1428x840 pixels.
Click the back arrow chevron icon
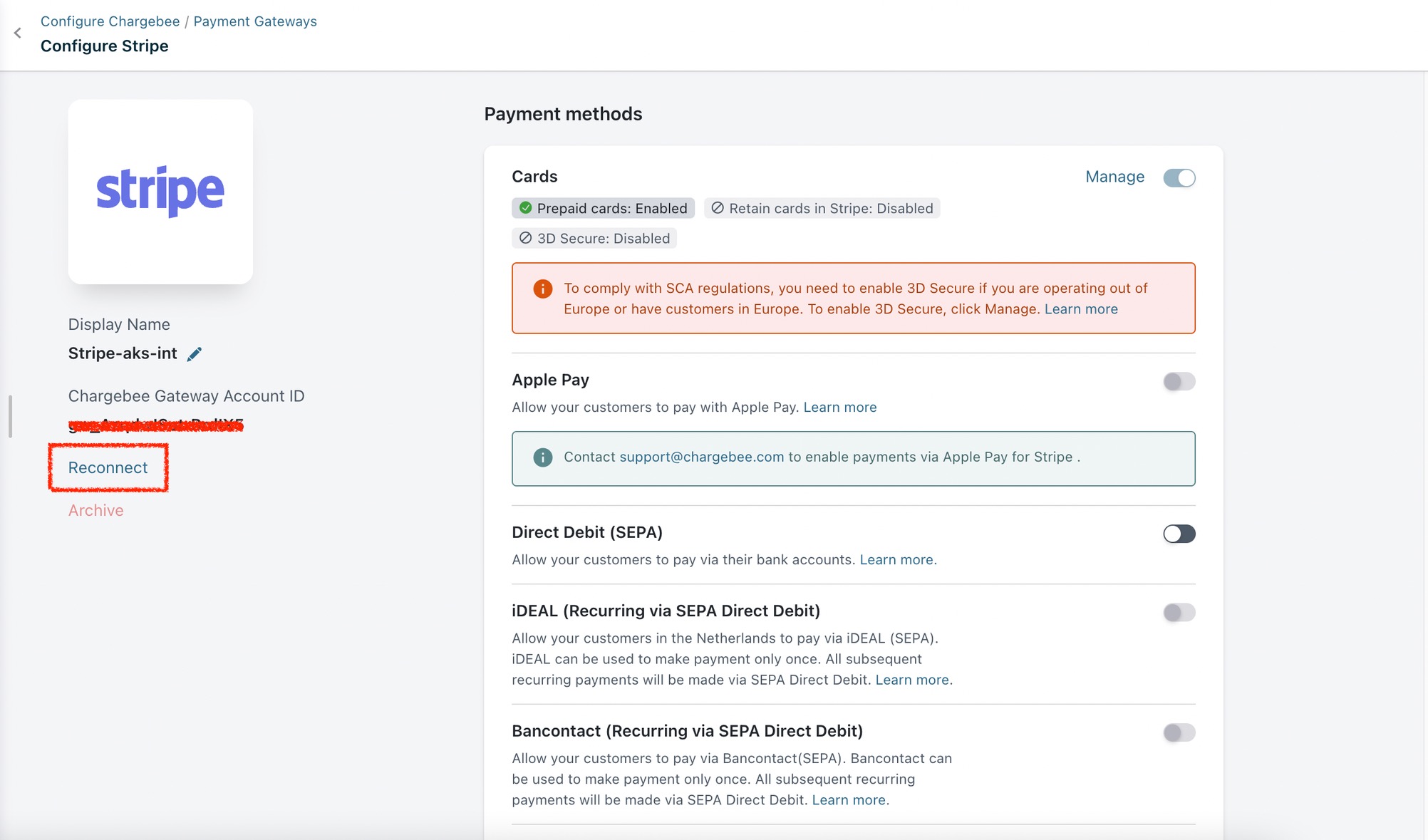click(x=18, y=33)
